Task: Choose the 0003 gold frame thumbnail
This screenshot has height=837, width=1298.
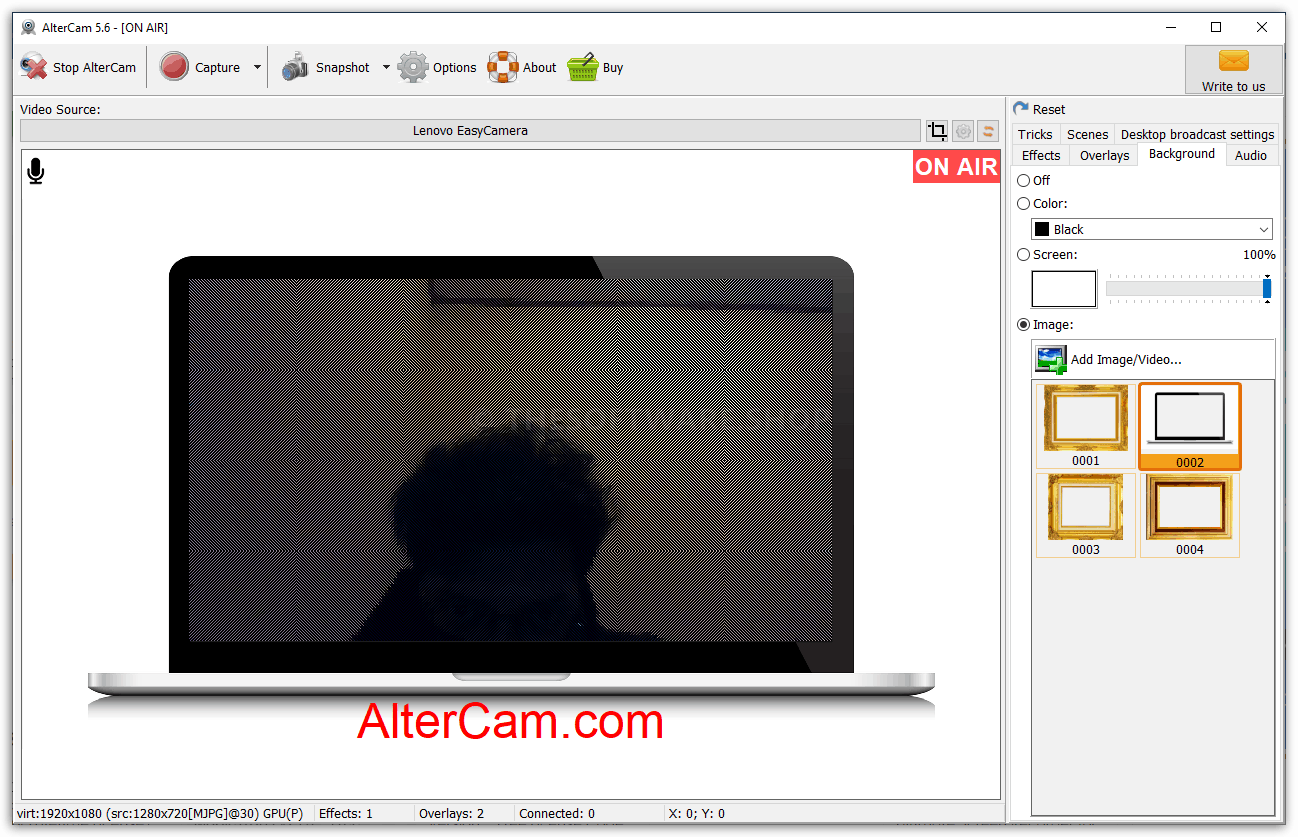Action: (x=1085, y=507)
